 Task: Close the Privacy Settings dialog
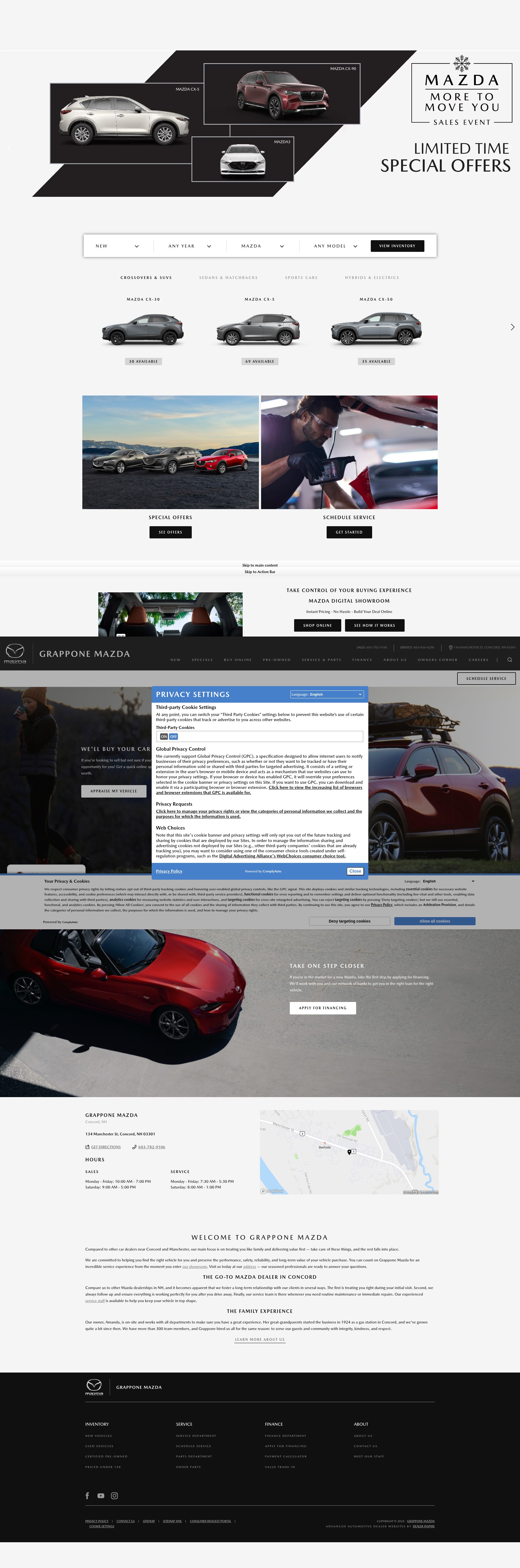[x=355, y=871]
